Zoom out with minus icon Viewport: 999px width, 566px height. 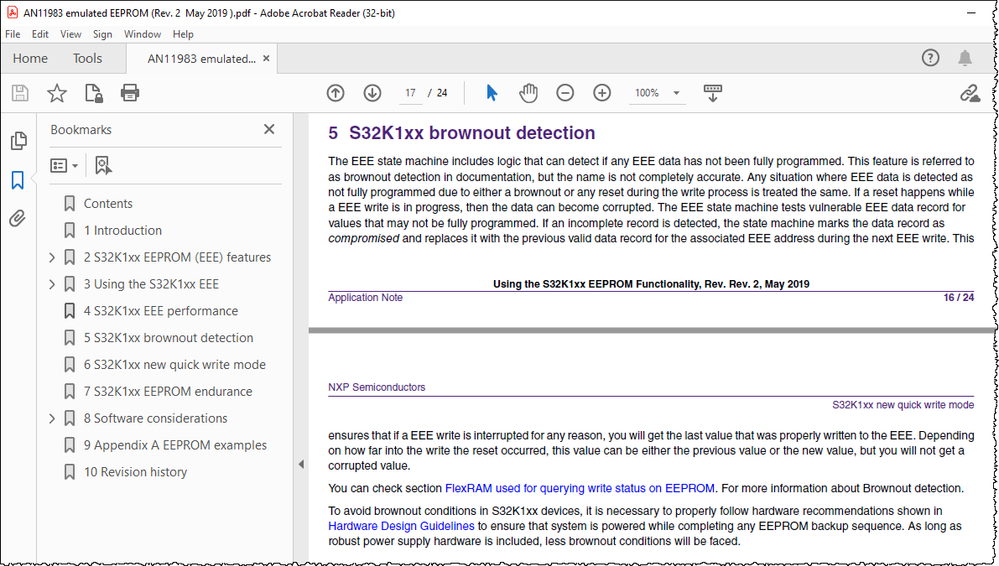565,93
